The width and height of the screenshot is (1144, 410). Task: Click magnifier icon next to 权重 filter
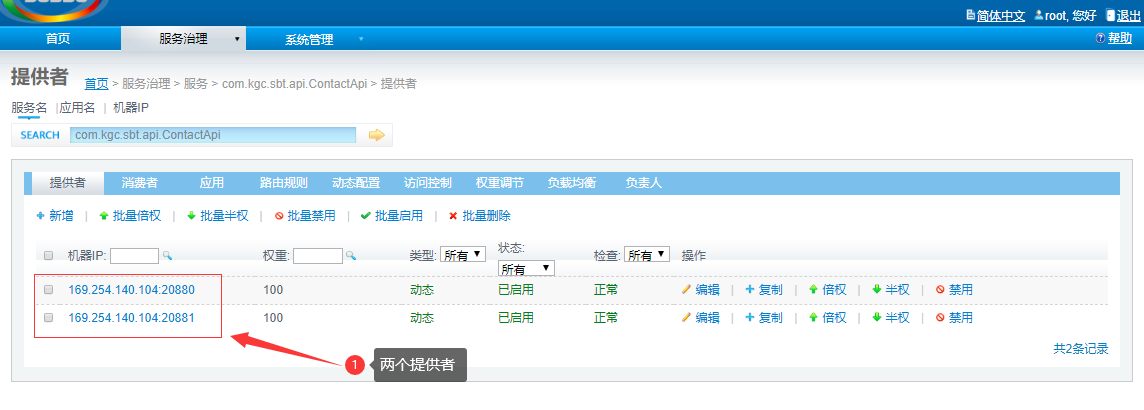point(350,255)
